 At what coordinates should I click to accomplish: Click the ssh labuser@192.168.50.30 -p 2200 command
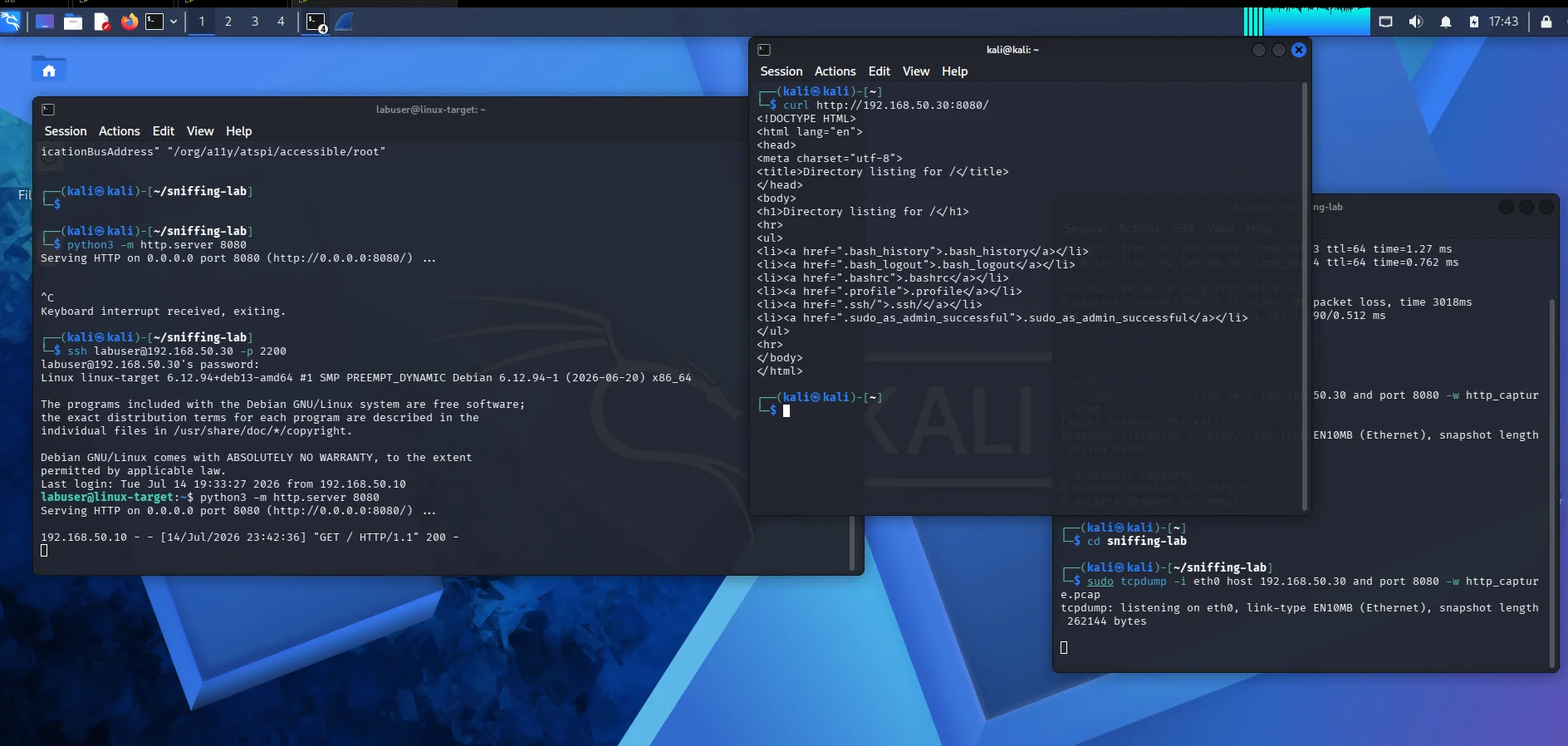pos(177,351)
